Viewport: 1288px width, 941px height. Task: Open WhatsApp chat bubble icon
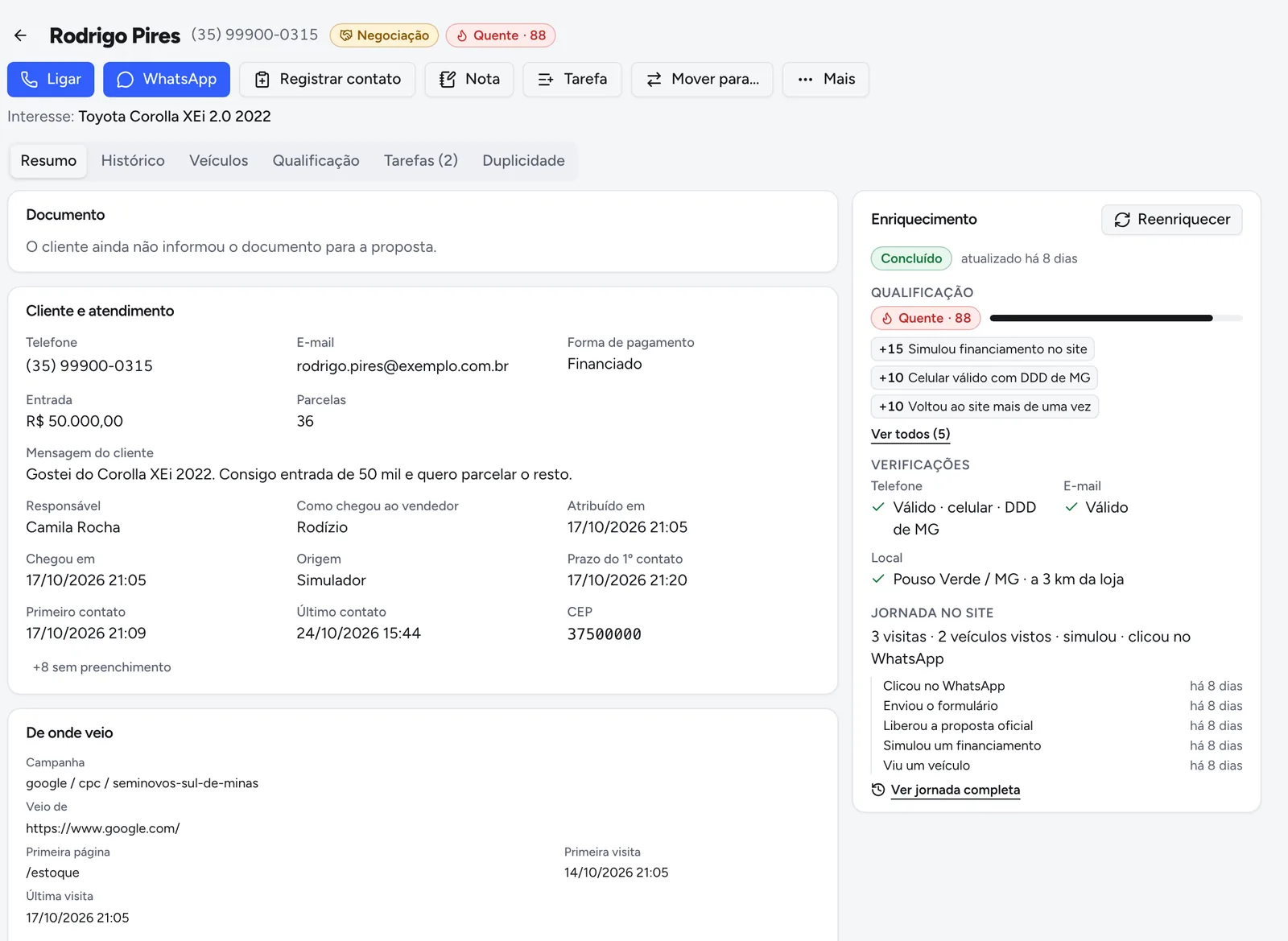pyautogui.click(x=125, y=80)
